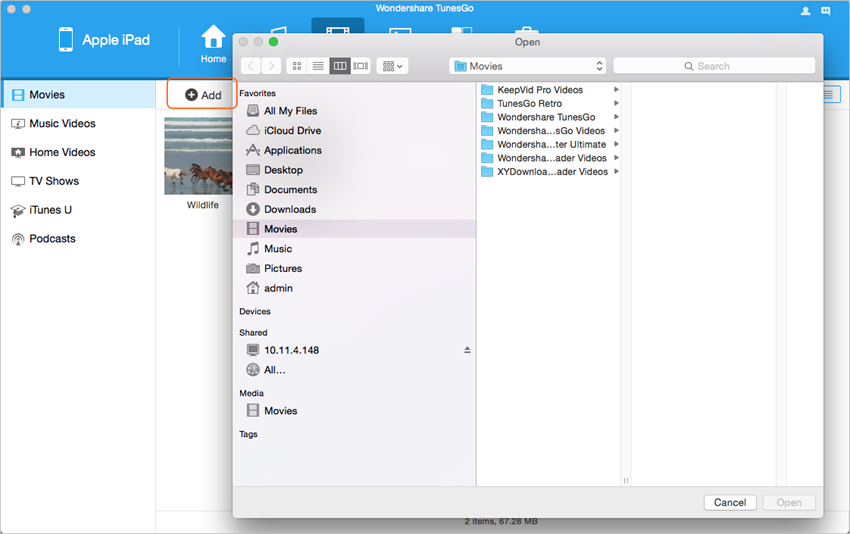Click the Add button with plus icon
Image resolution: width=850 pixels, height=534 pixels.
click(203, 95)
